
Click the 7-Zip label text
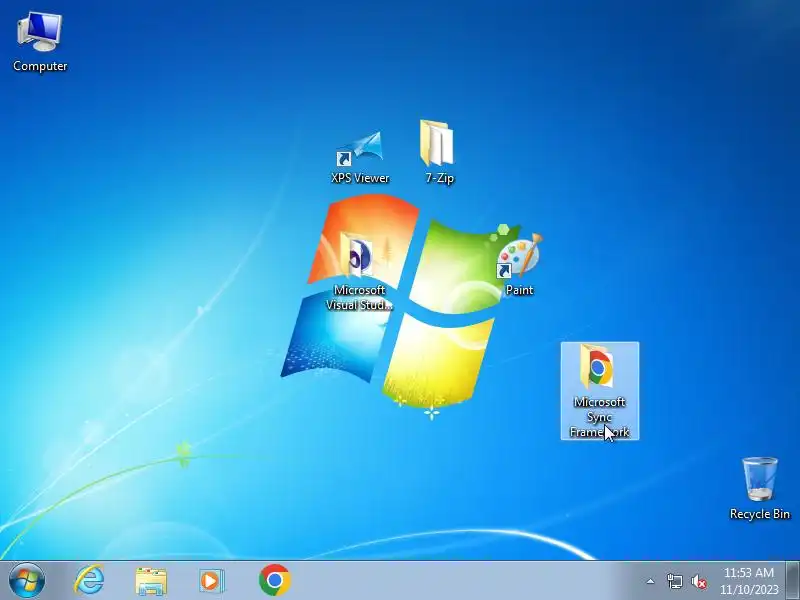pos(439,178)
